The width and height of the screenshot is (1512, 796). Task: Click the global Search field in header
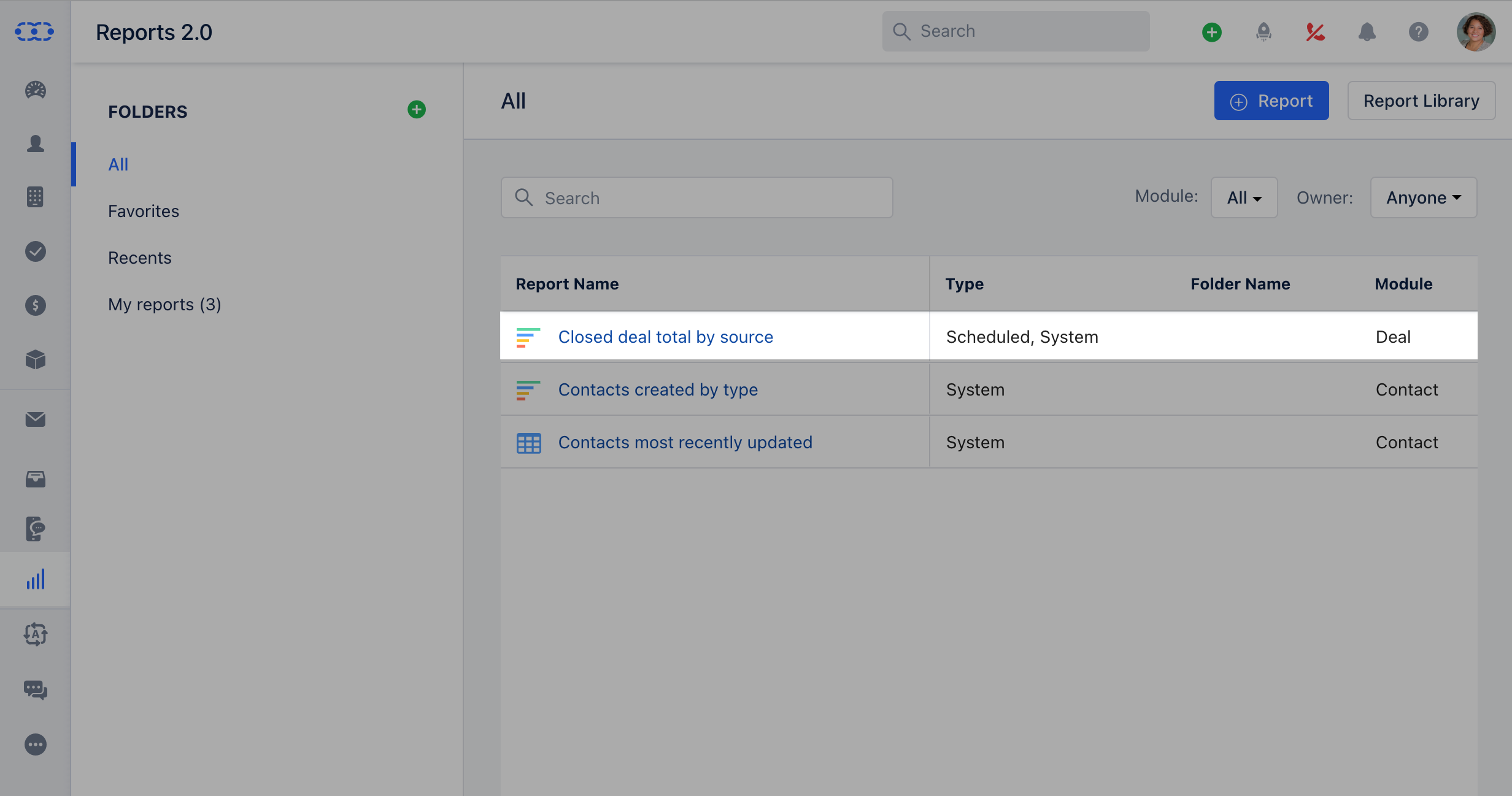pos(1016,31)
